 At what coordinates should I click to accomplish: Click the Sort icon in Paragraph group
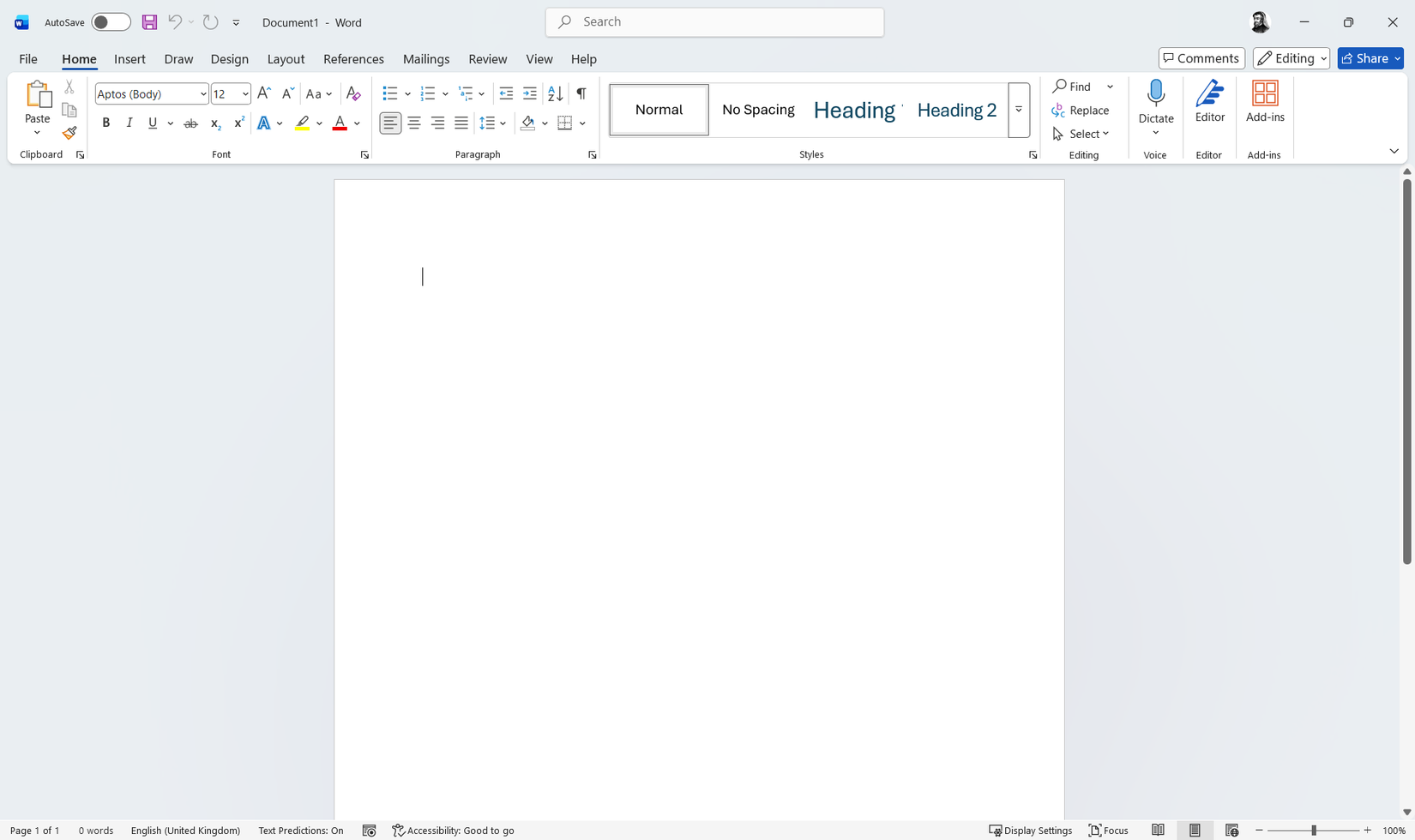[x=553, y=93]
